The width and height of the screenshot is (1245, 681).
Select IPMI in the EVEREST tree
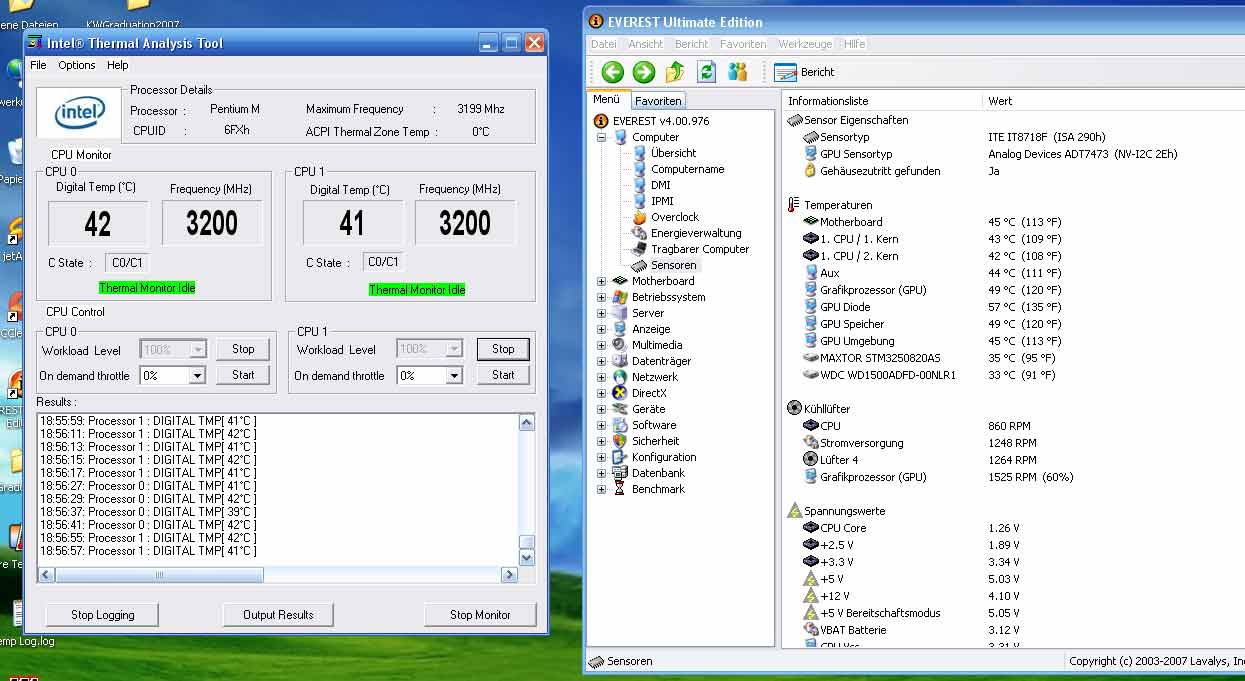pos(662,201)
